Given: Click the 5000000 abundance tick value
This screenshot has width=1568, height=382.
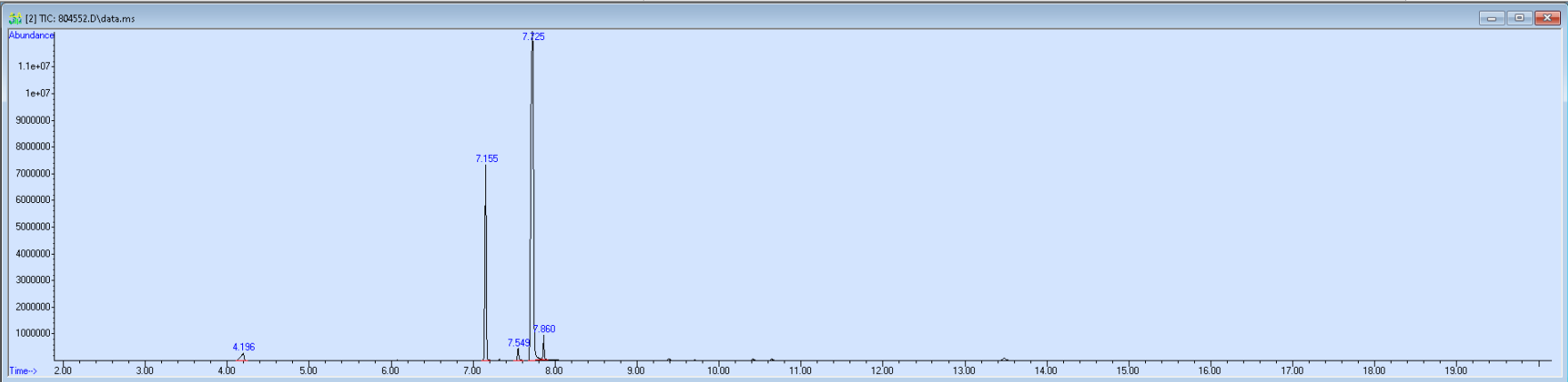Looking at the screenshot, I should (x=32, y=227).
